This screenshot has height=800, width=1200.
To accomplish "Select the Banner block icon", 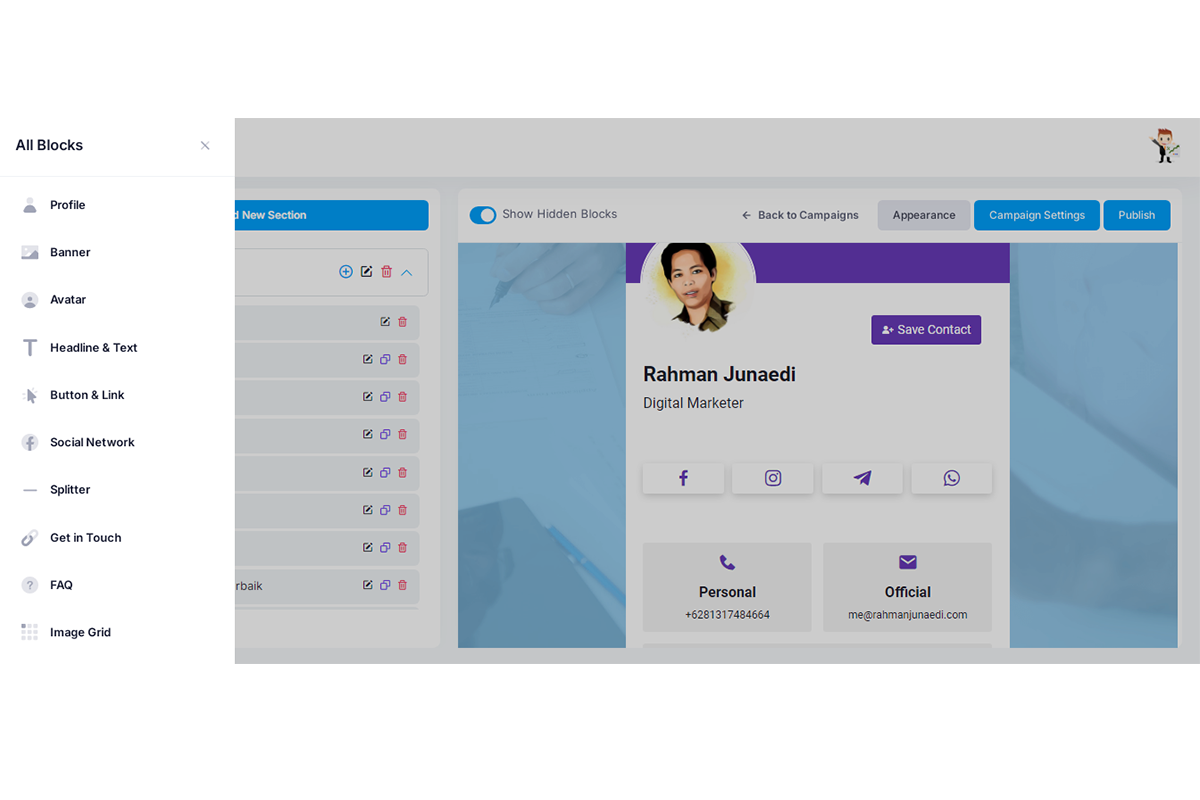I will pos(30,253).
